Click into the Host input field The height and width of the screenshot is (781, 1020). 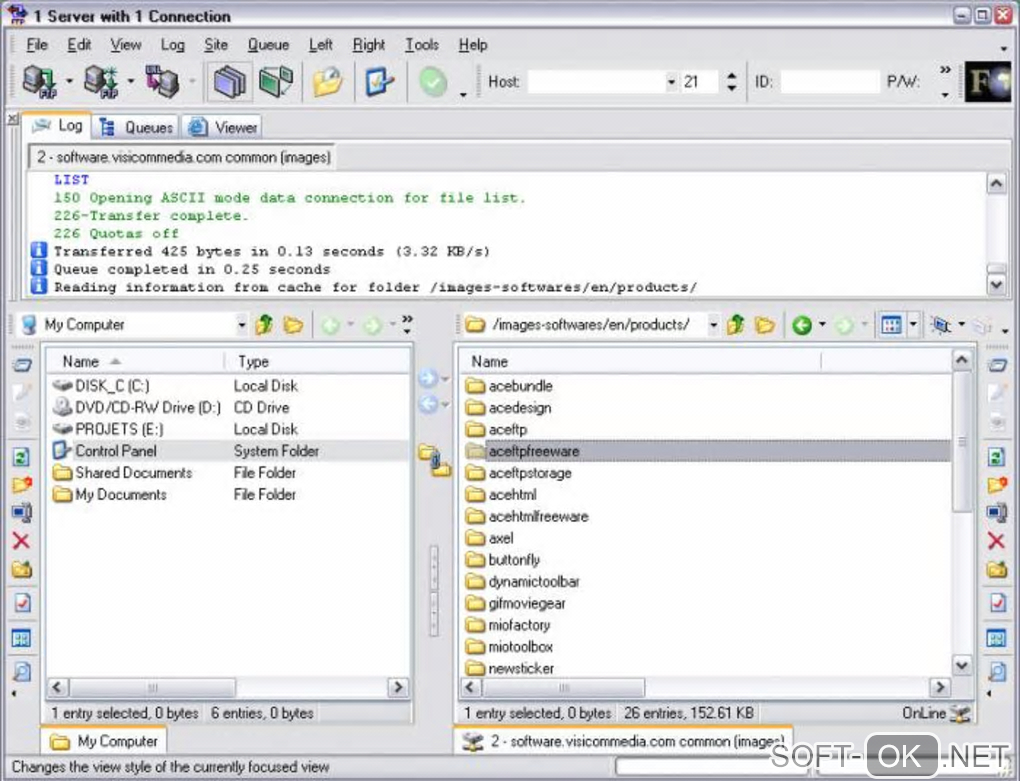[595, 82]
